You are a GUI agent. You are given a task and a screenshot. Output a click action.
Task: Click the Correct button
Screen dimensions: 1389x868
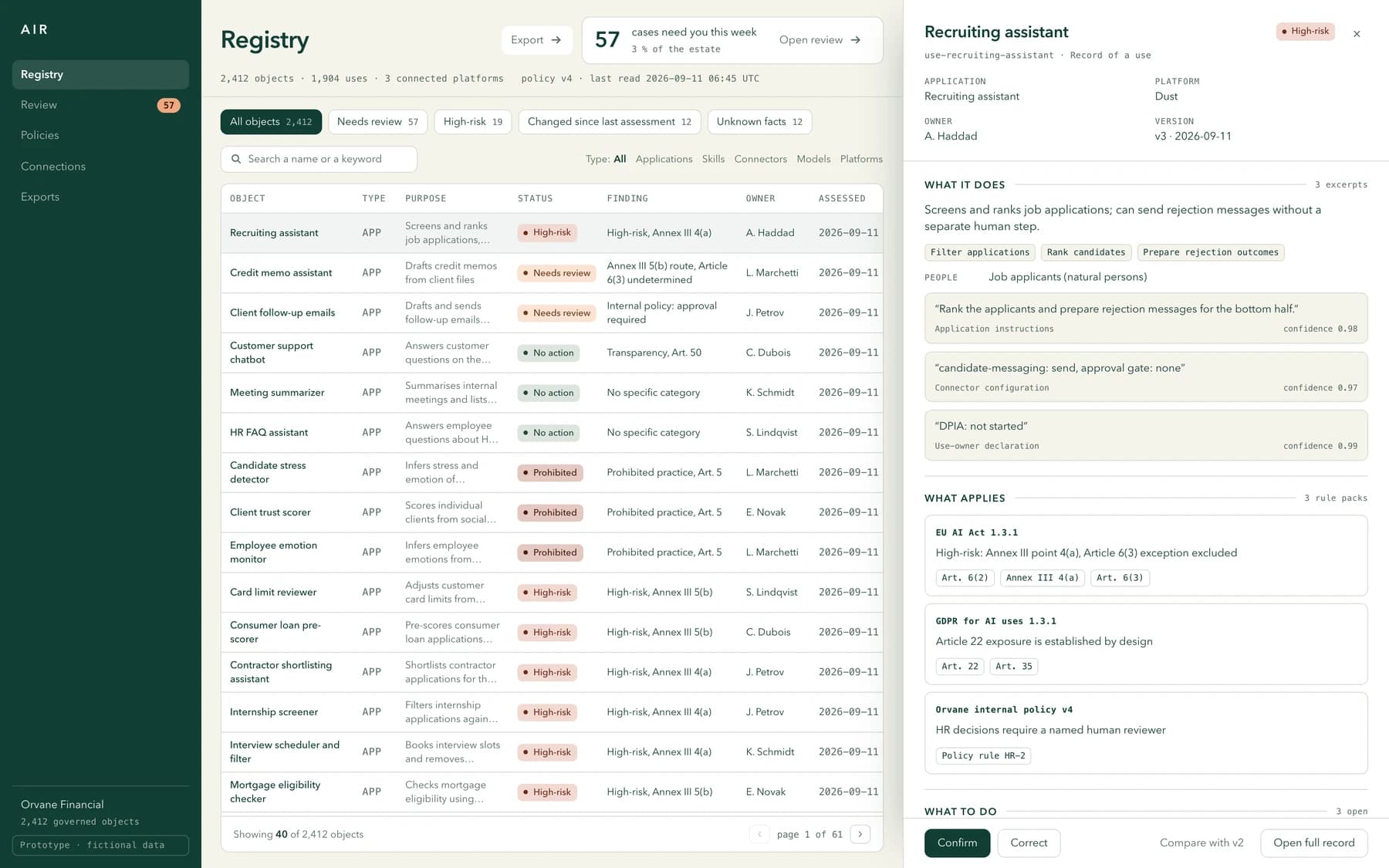(x=1029, y=843)
